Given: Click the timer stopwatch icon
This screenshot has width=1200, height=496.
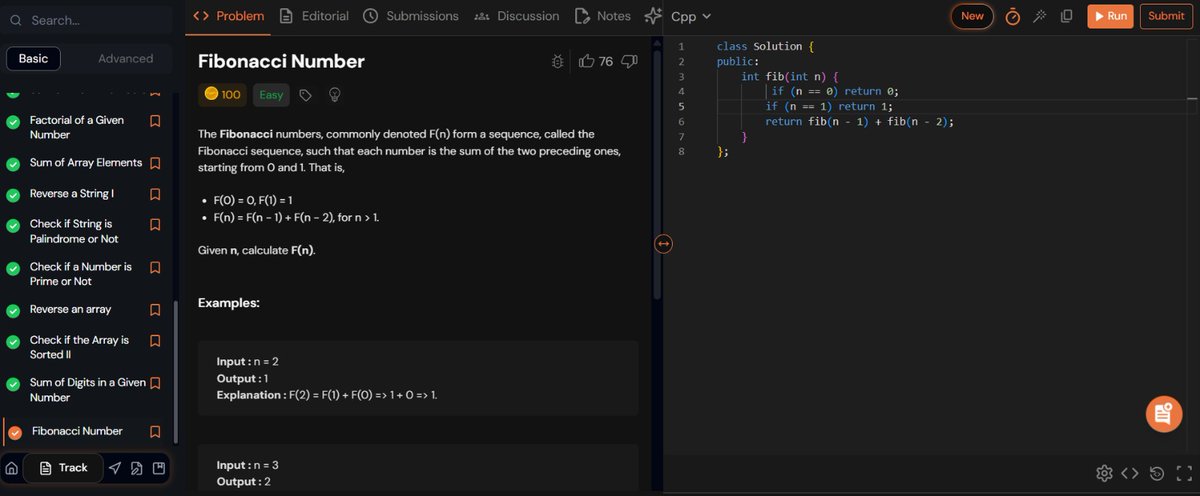Looking at the screenshot, I should click(1013, 16).
